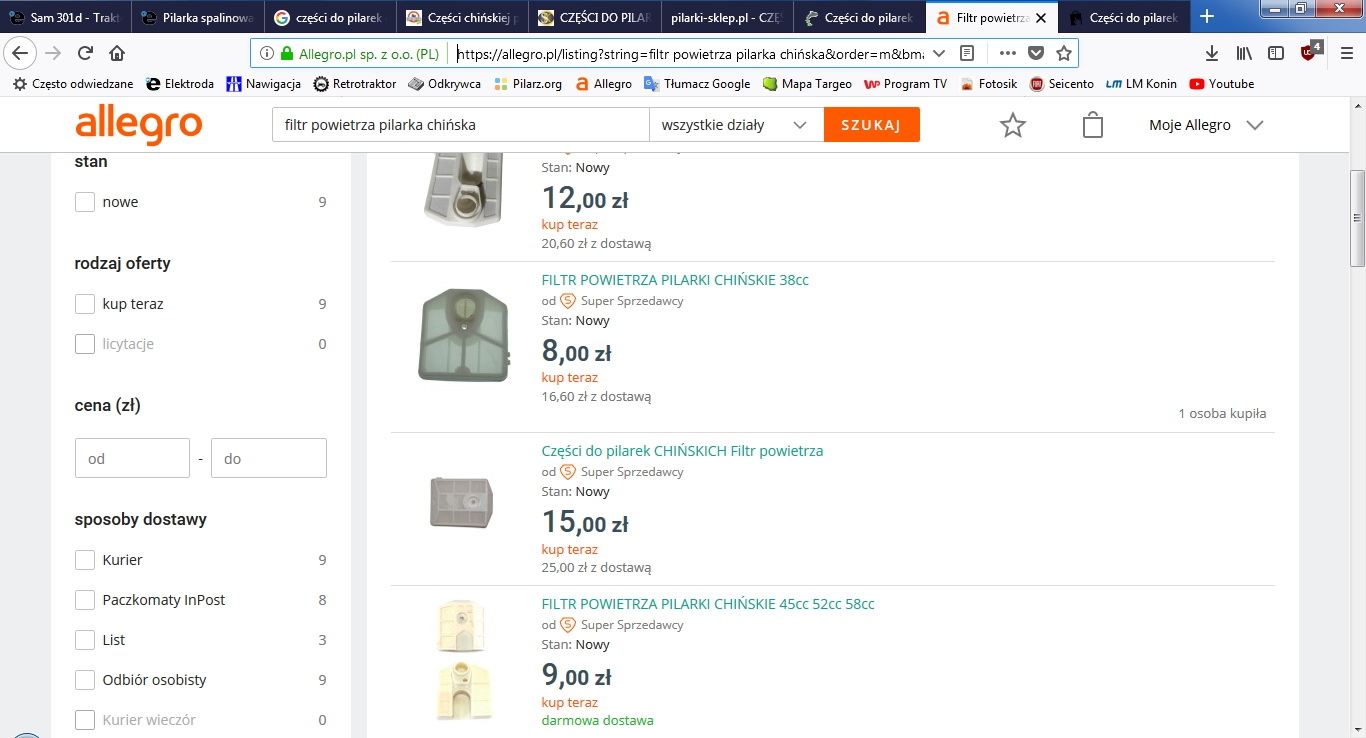1366x738 pixels.
Task: Click the scrollbar up arrow
Action: pos(1357,105)
